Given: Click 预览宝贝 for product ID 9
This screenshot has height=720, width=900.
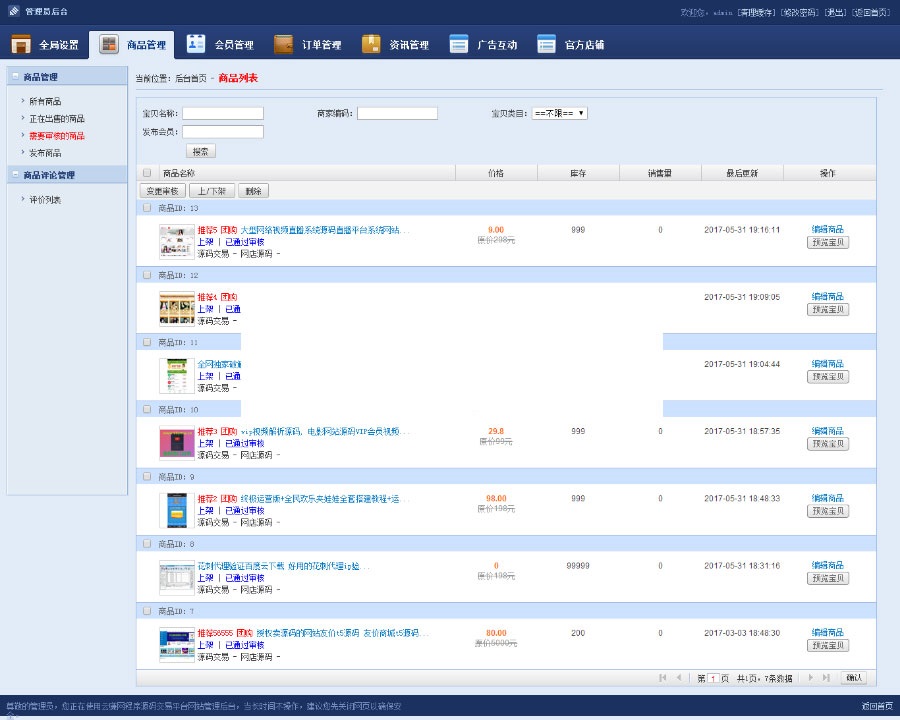Looking at the screenshot, I should click(x=828, y=511).
